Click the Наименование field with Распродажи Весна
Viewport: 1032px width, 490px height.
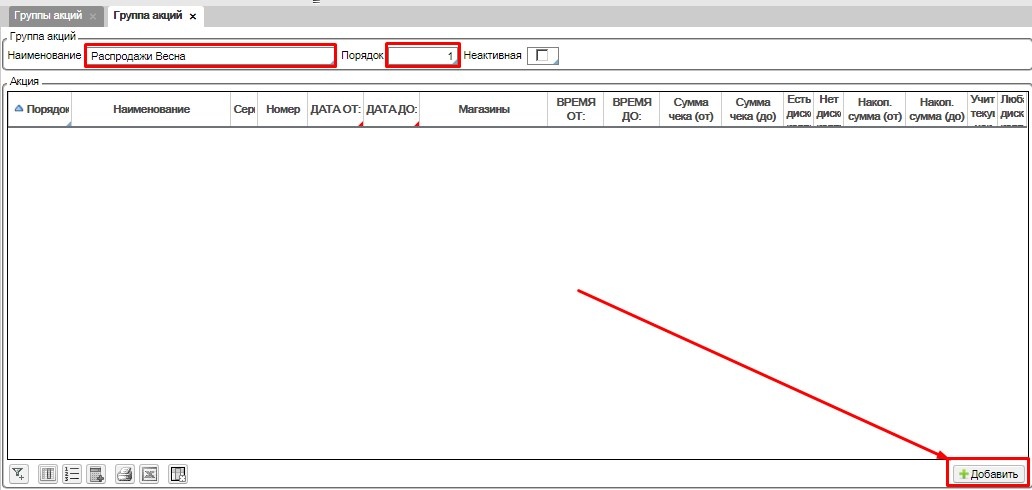209,56
